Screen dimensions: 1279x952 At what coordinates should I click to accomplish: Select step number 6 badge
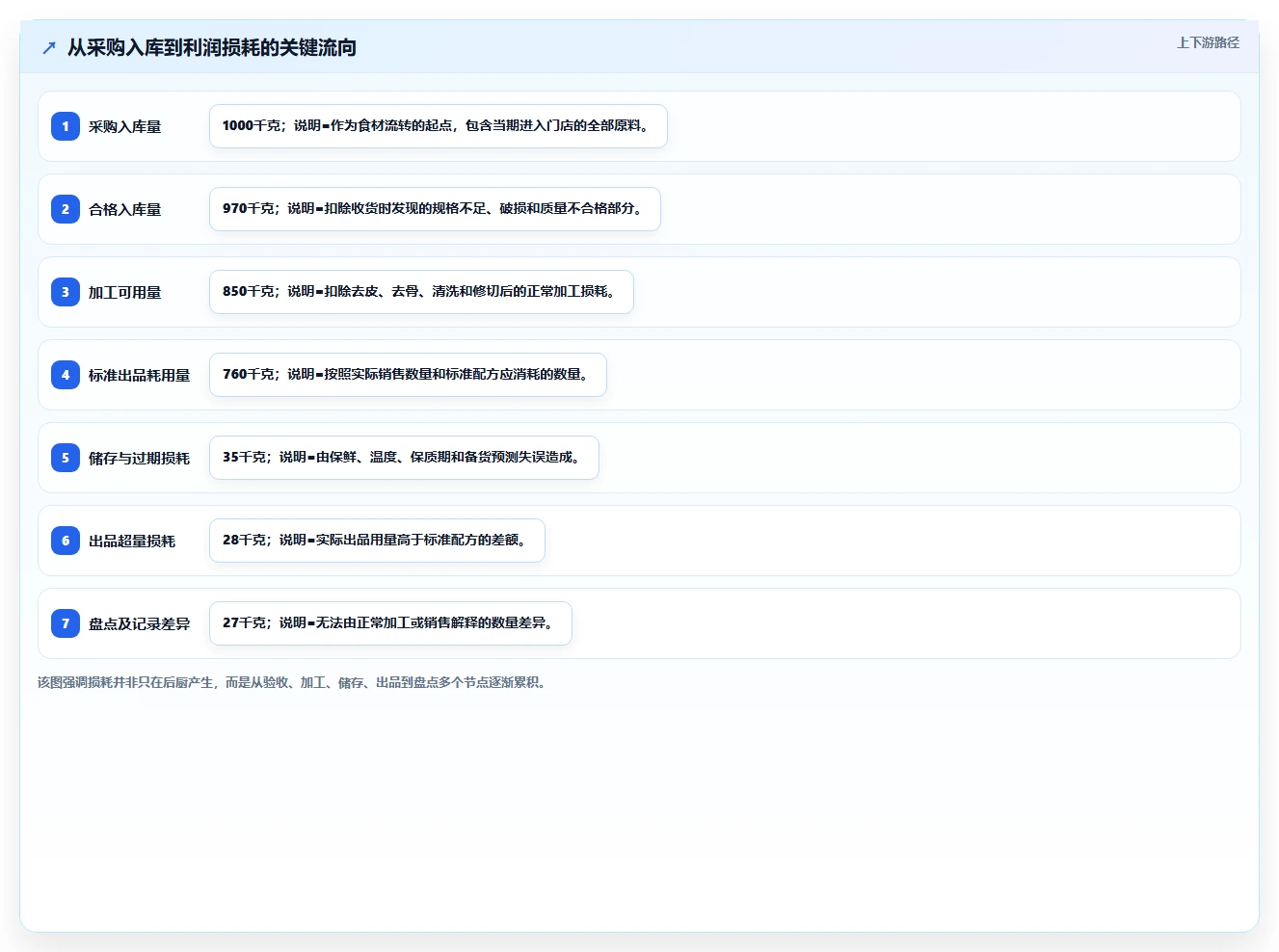click(x=66, y=541)
